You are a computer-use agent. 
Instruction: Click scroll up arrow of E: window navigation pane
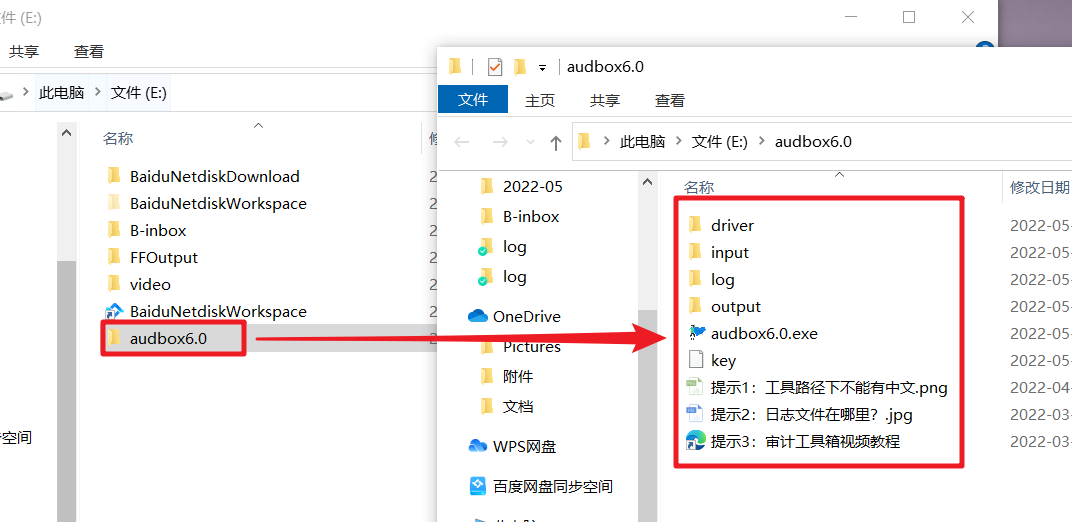tap(66, 133)
